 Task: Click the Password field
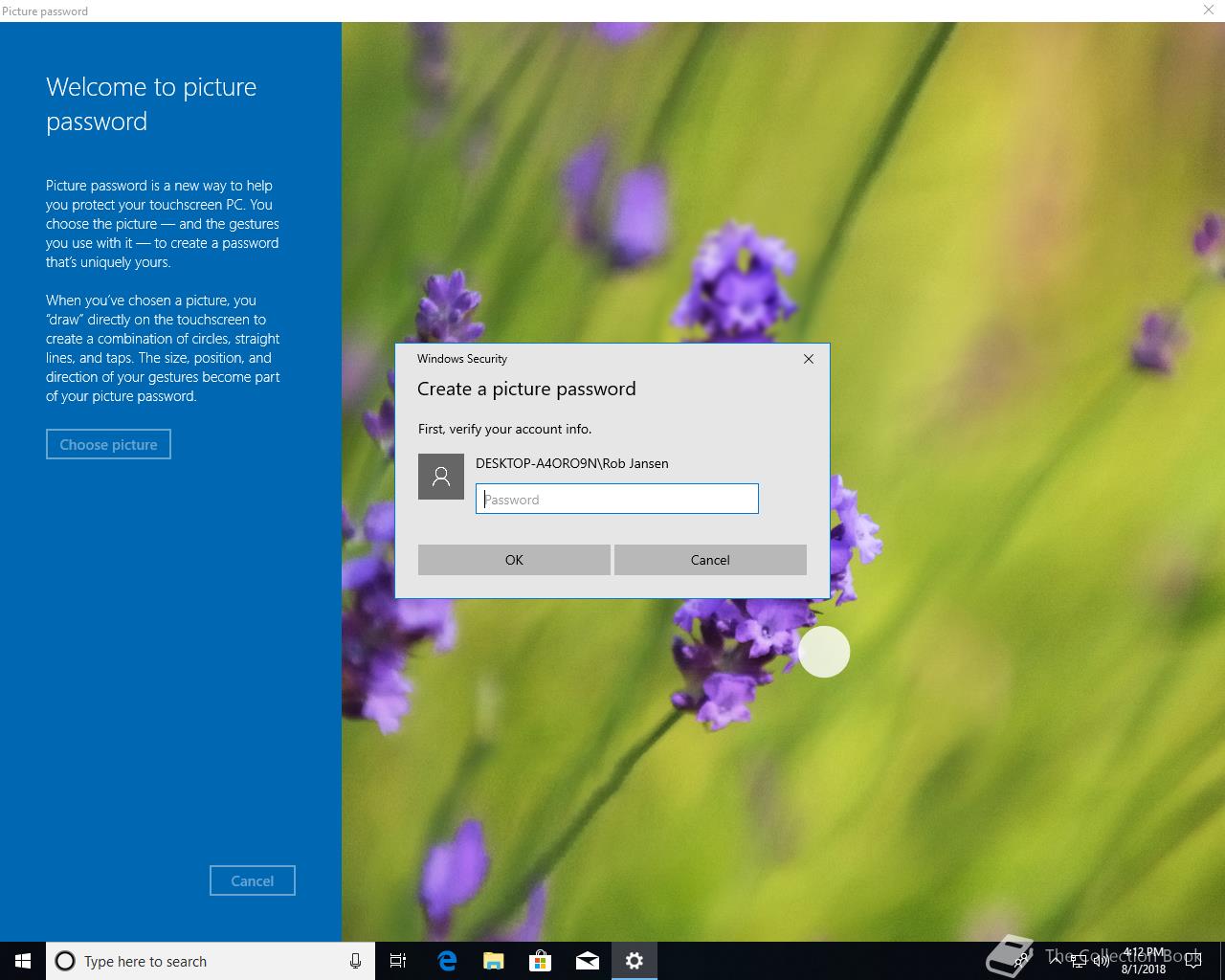point(617,499)
